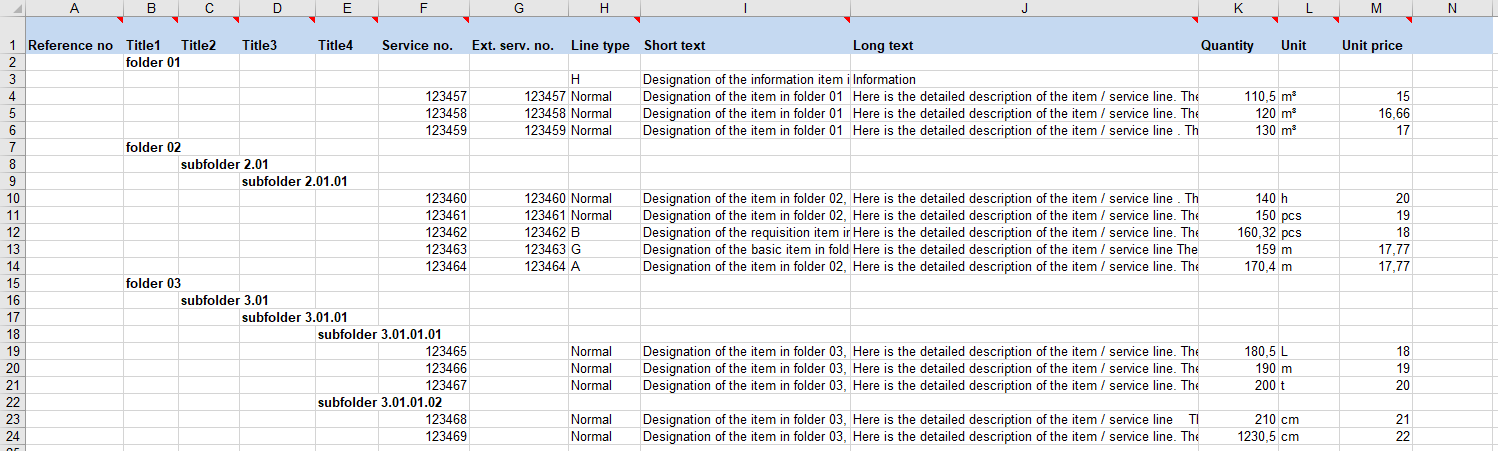Select the column N header
Screen dimensions: 1498x451
(1453, 7)
